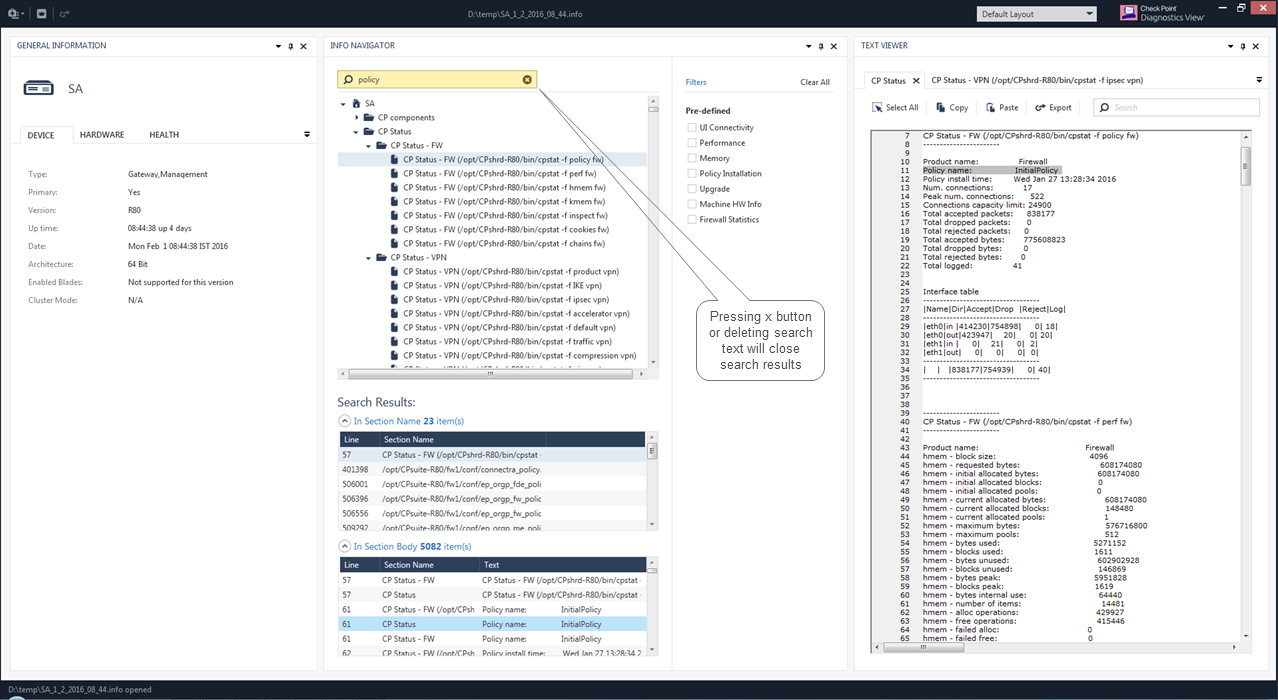Viewport: 1278px width, 700px height.
Task: Pin the Text Viewer panel
Action: click(x=1241, y=46)
